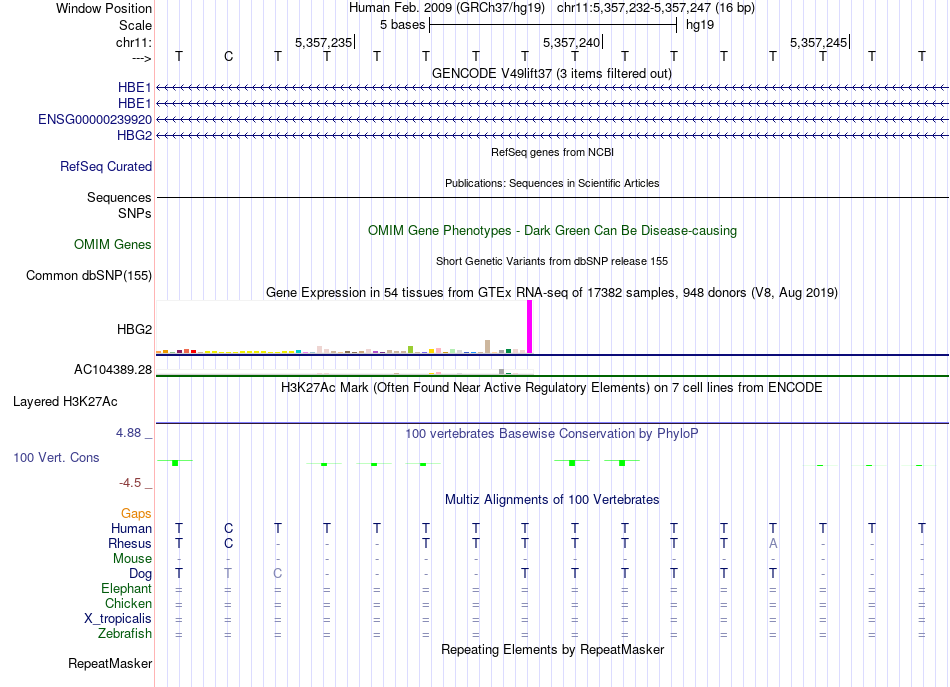Click the GTEx Gene Expression track title
The width and height of the screenshot is (950, 687).
(x=552, y=293)
